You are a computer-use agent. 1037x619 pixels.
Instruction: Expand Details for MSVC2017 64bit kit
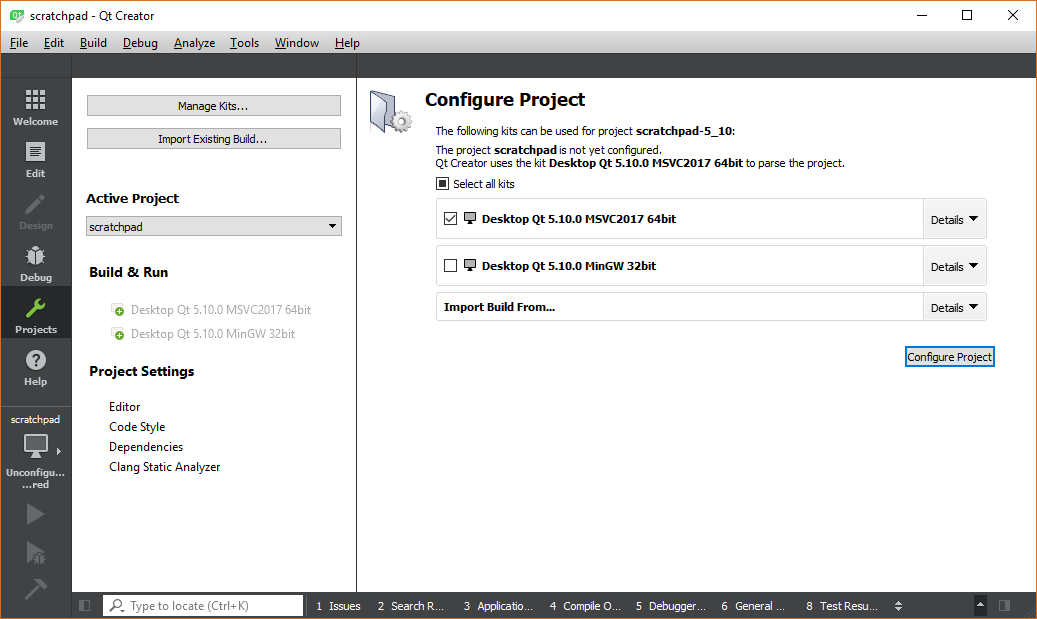(954, 219)
